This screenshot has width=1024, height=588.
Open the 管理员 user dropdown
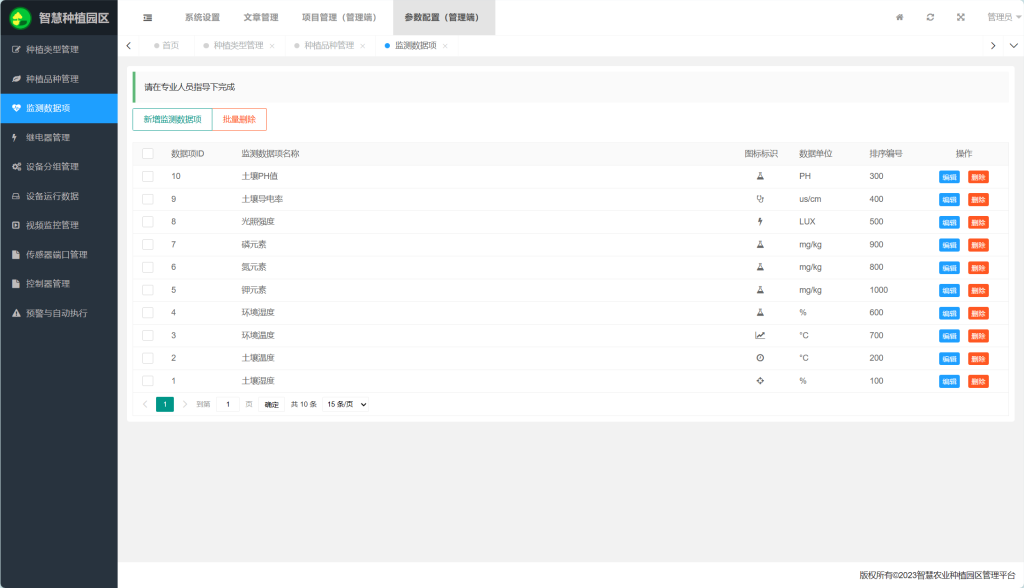point(1003,17)
